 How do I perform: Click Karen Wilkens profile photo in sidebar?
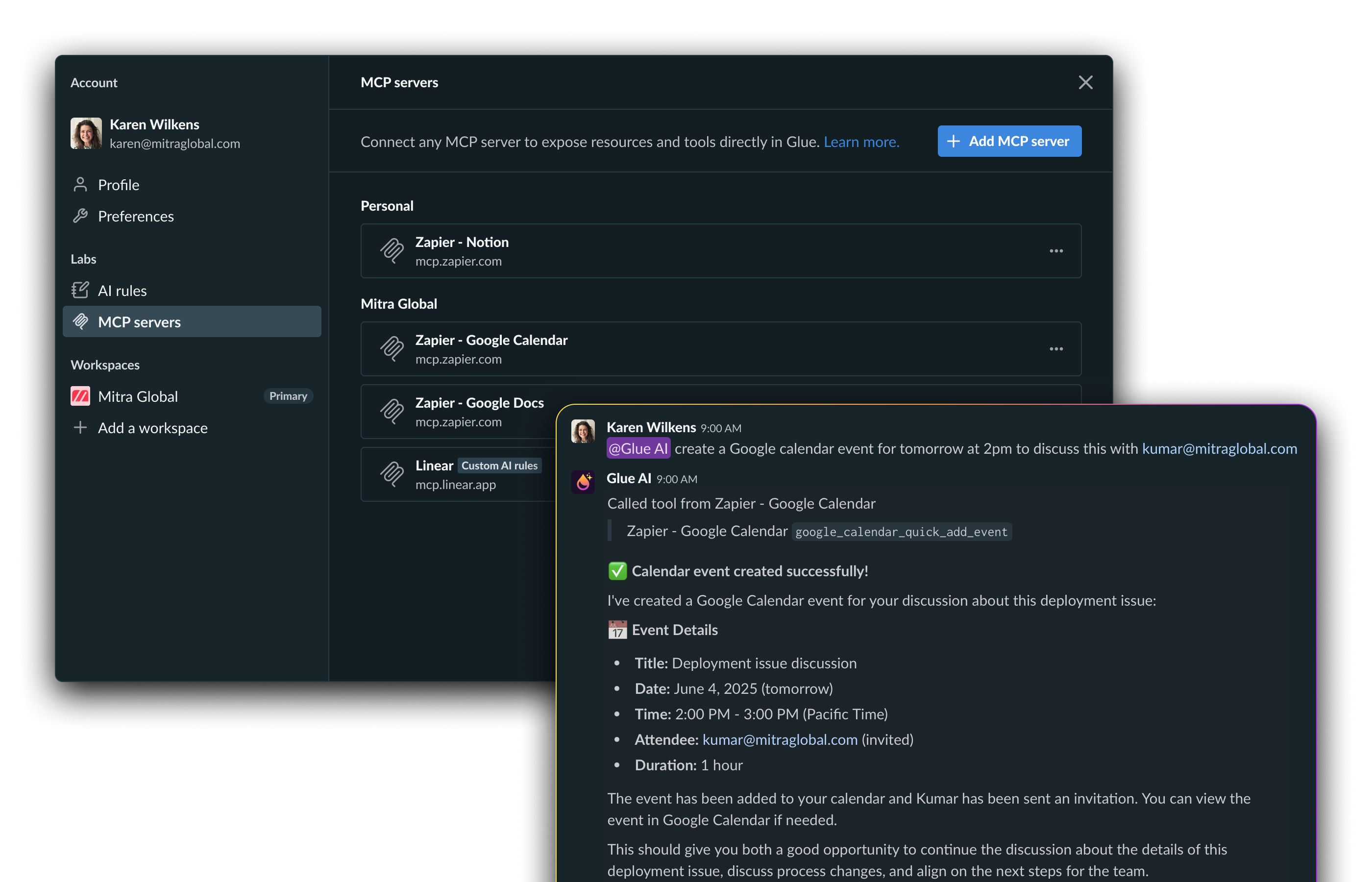pos(86,133)
